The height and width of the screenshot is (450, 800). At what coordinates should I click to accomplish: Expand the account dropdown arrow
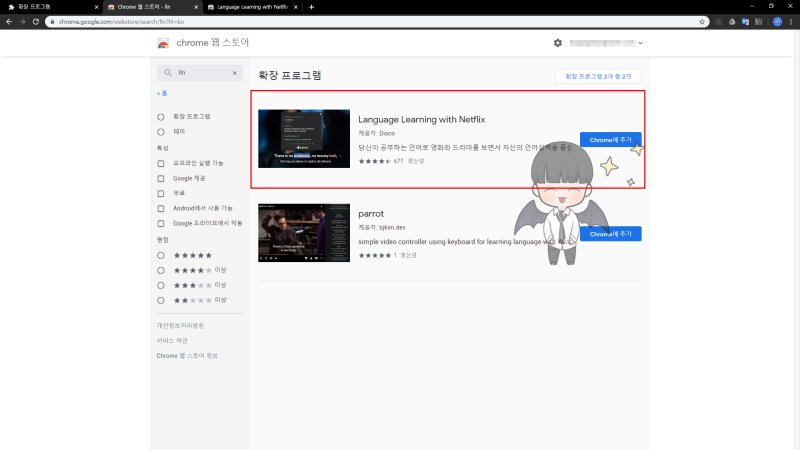point(640,43)
